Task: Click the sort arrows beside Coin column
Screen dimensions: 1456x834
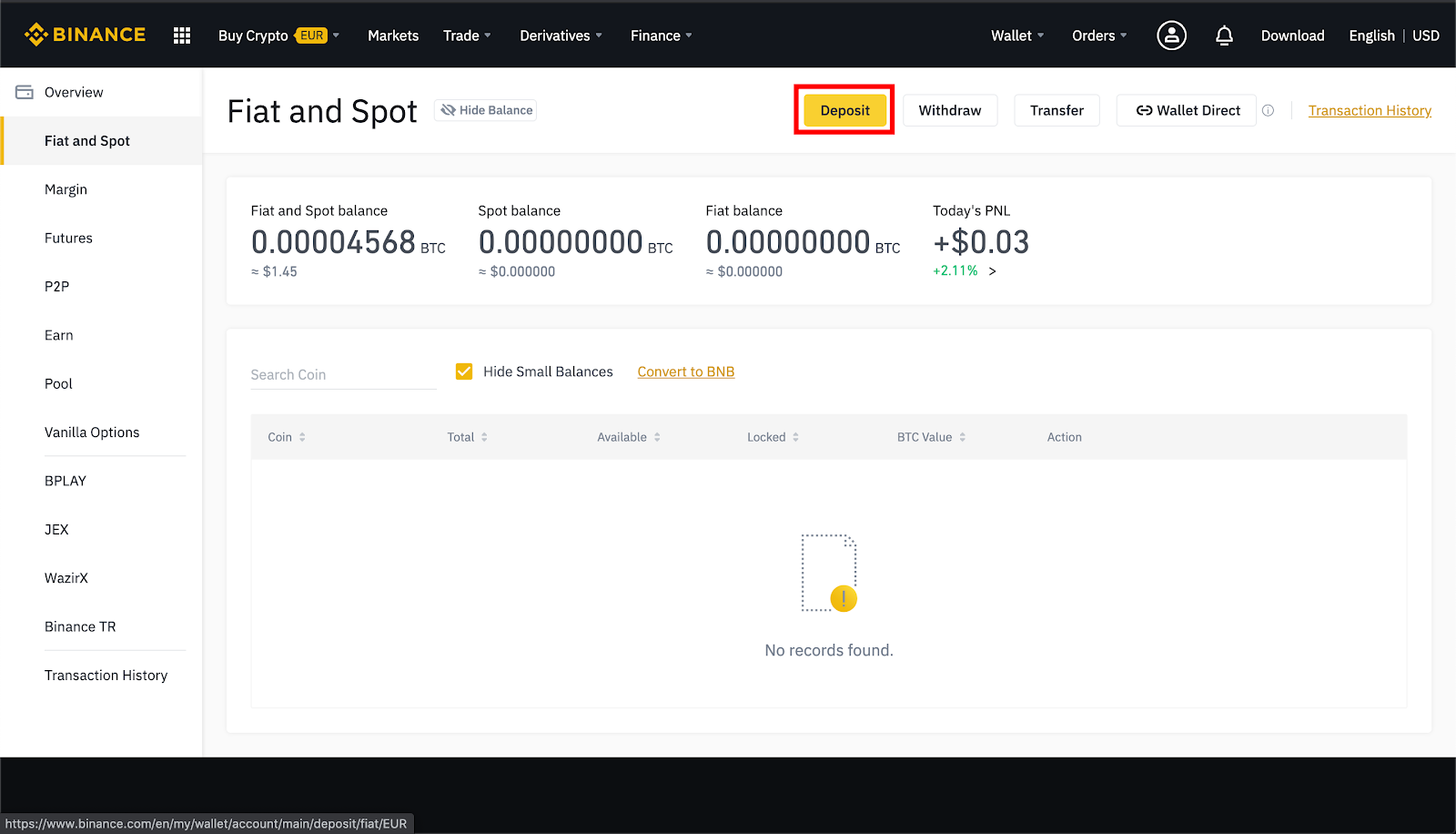Action: (x=305, y=437)
